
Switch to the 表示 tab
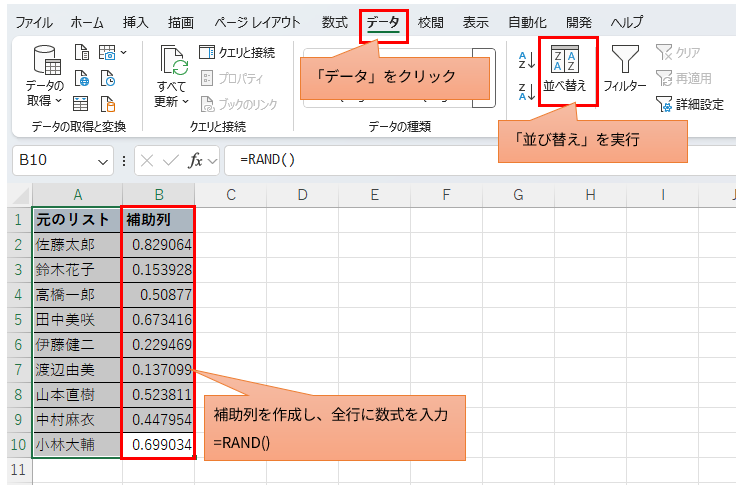(476, 22)
